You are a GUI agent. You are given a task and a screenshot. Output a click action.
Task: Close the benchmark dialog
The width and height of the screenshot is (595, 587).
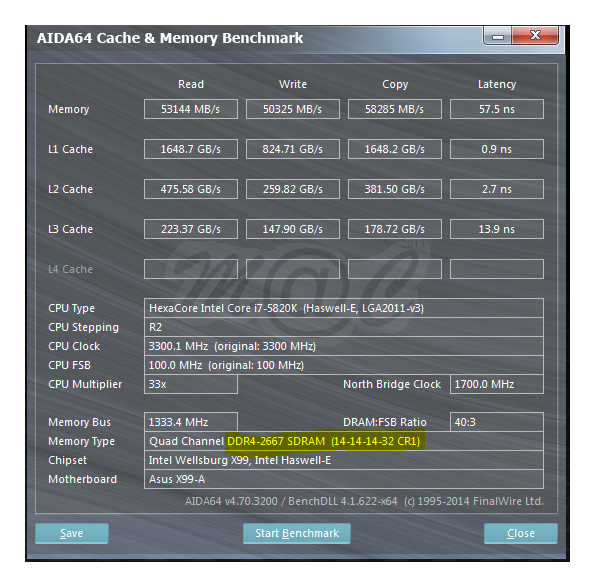pos(521,533)
